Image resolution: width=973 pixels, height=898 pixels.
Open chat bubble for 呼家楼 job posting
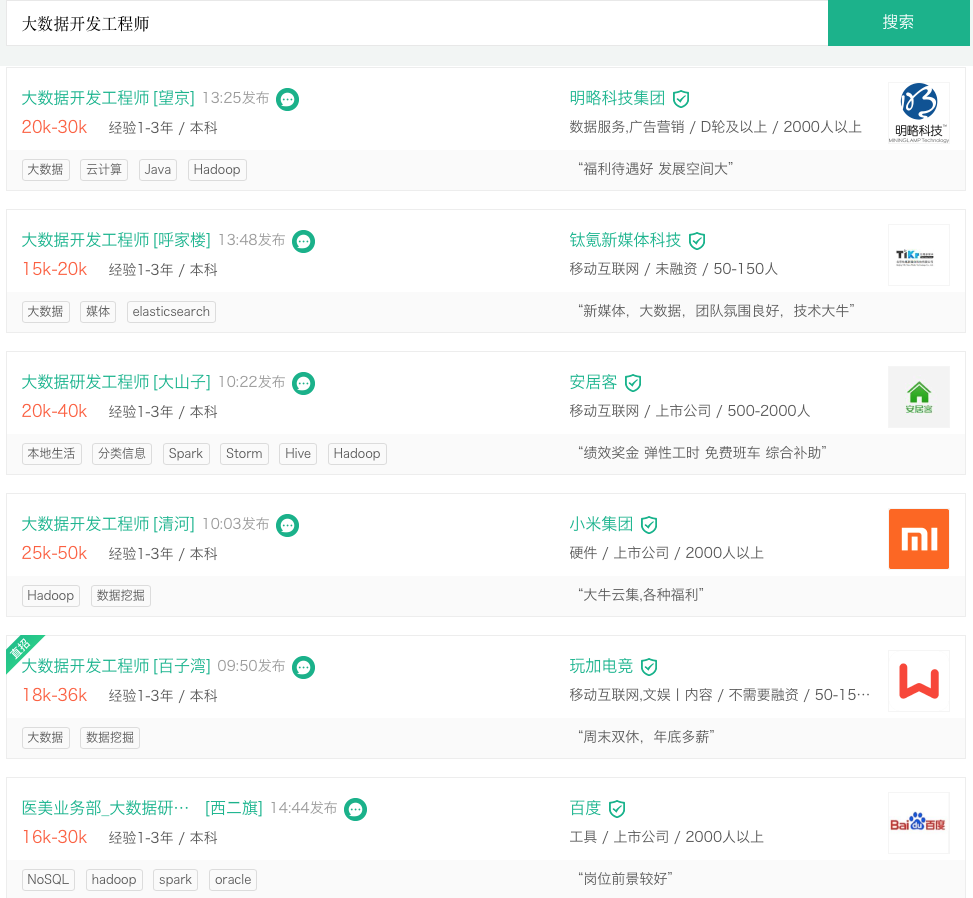click(x=303, y=241)
